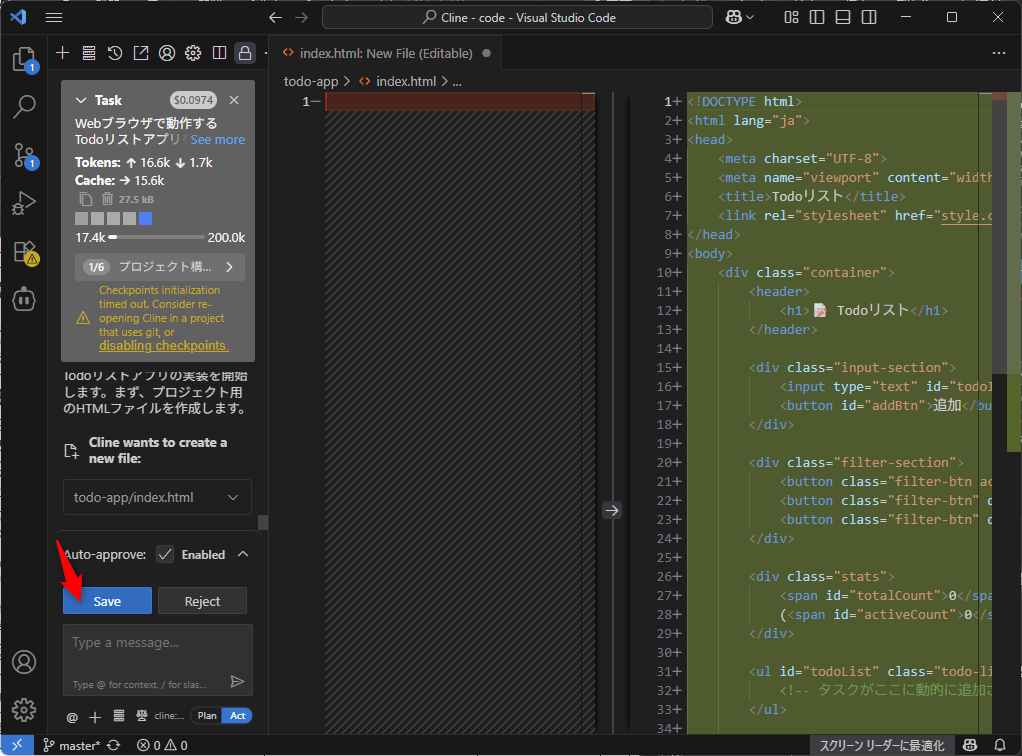
Task: Click the context window usage progress bar
Action: pos(156,238)
